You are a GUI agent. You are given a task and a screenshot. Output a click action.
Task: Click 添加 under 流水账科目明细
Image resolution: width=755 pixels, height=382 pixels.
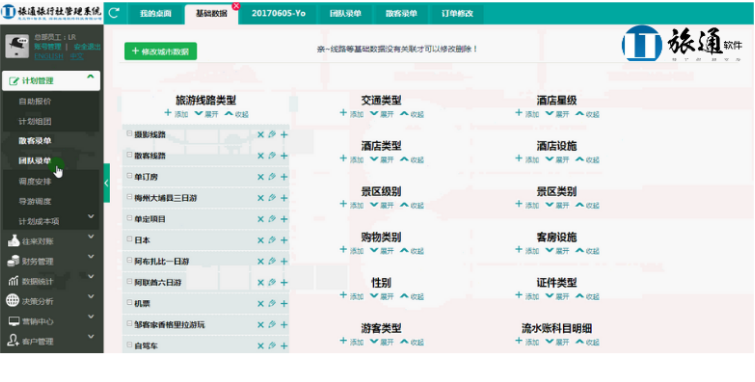pos(527,342)
